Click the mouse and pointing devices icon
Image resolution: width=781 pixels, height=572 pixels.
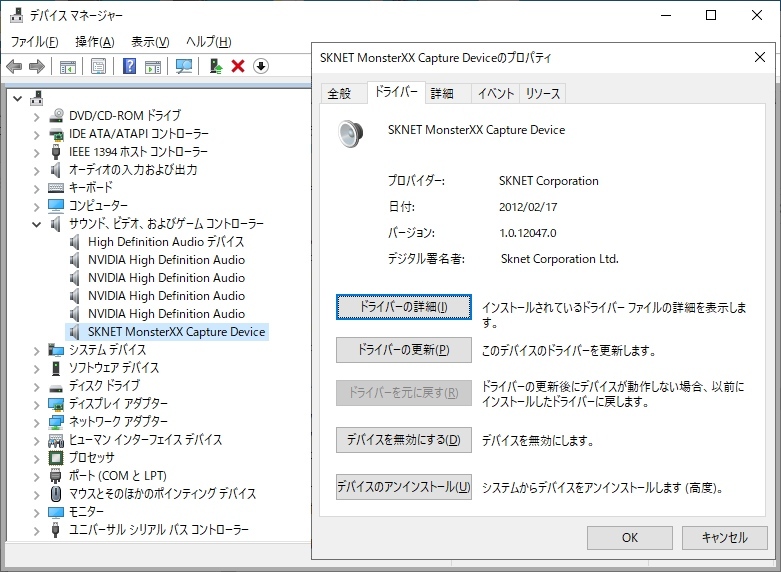(x=56, y=494)
